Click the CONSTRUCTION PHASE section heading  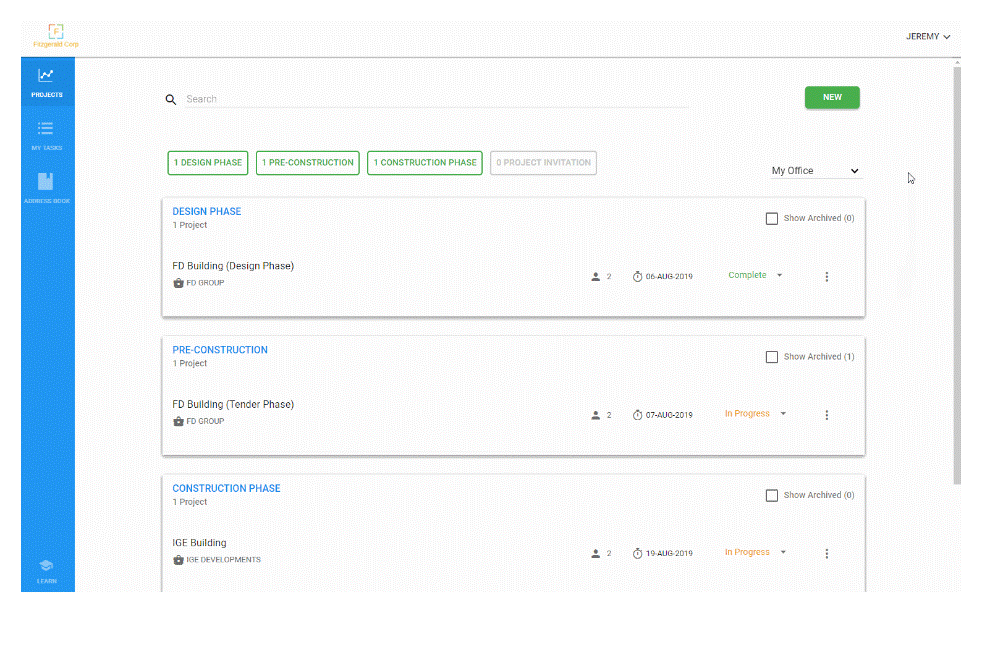[x=226, y=489]
